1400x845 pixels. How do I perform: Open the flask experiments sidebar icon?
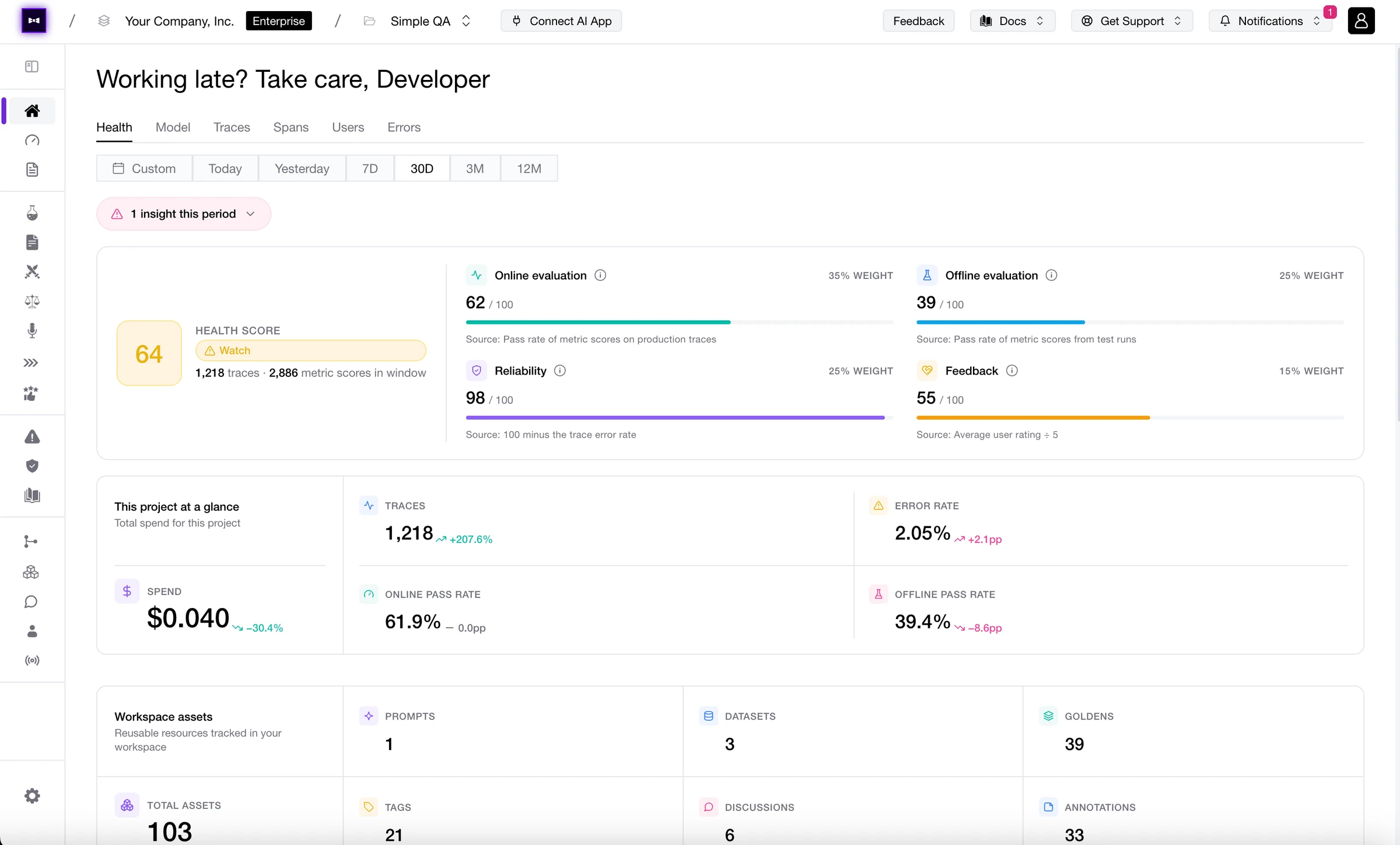click(x=32, y=213)
